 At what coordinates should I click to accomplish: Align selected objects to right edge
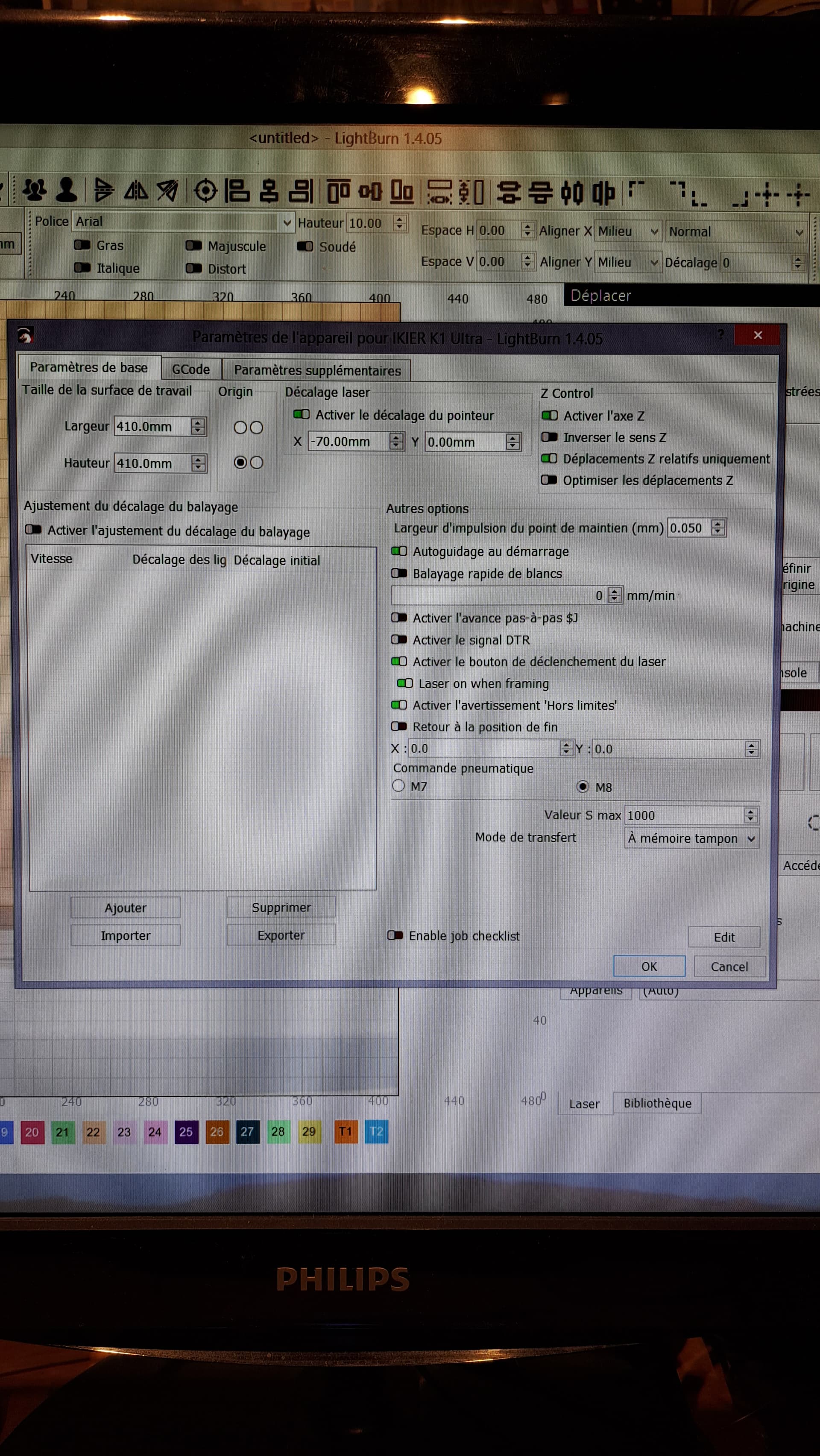[x=301, y=191]
